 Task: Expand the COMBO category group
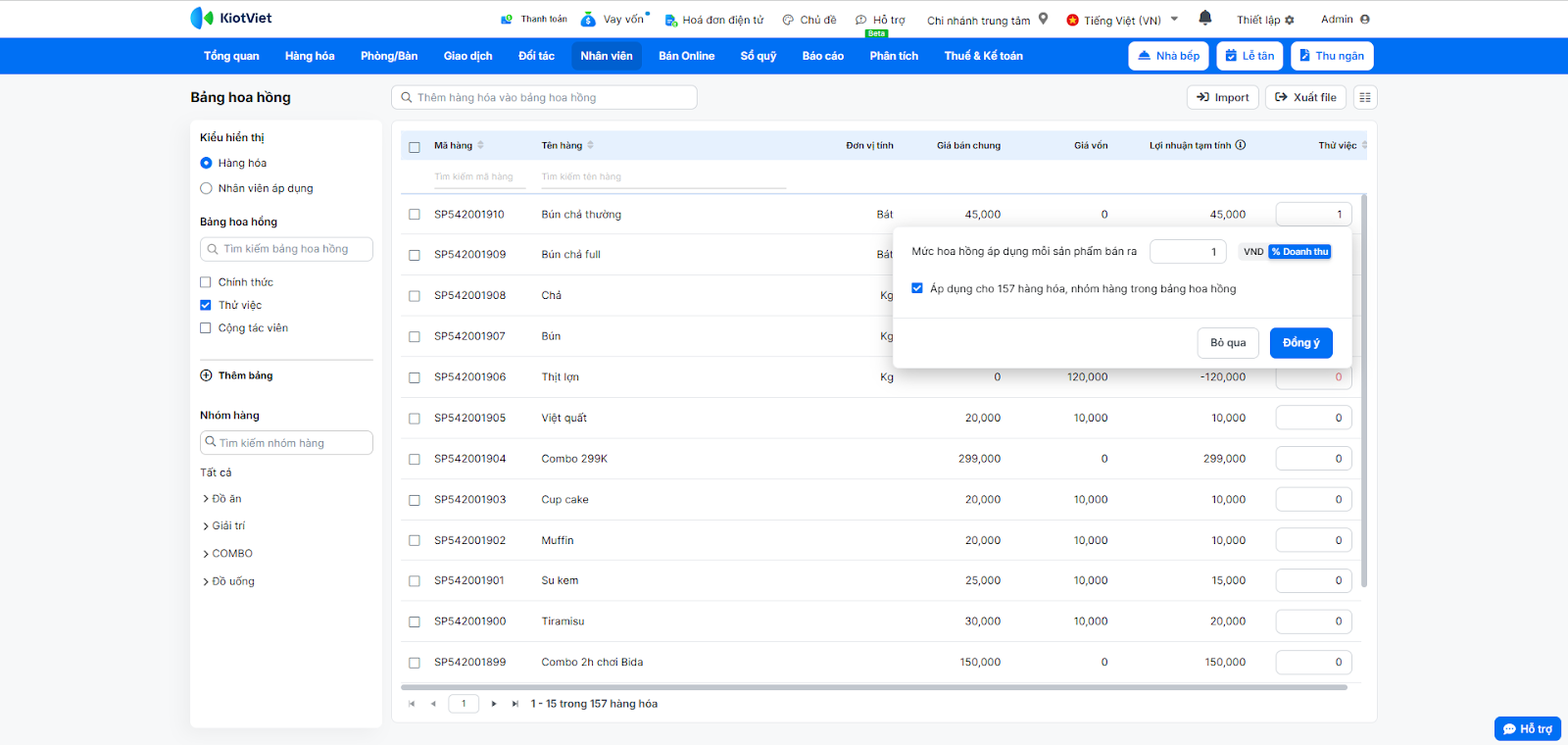click(x=206, y=554)
